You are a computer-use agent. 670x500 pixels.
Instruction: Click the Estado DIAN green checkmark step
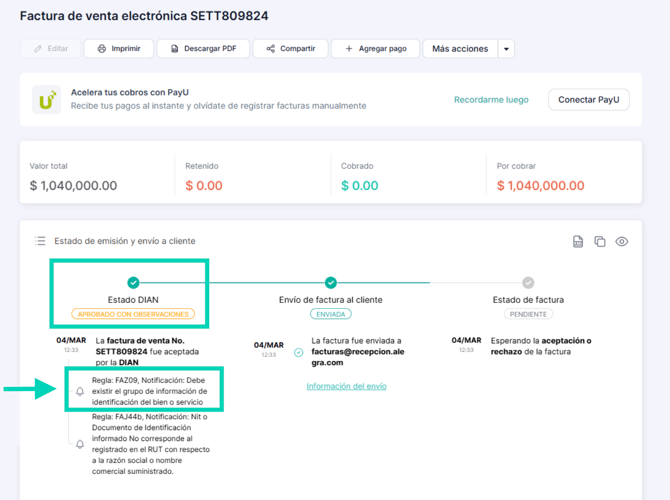(134, 283)
